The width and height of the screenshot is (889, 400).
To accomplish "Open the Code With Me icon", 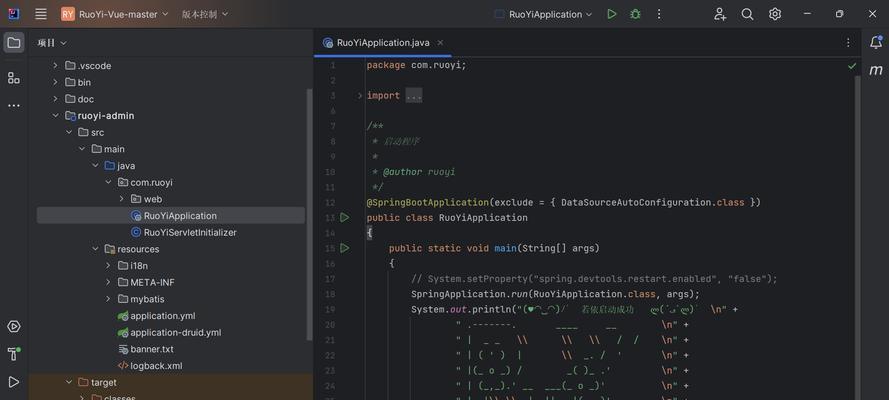I will tap(720, 14).
